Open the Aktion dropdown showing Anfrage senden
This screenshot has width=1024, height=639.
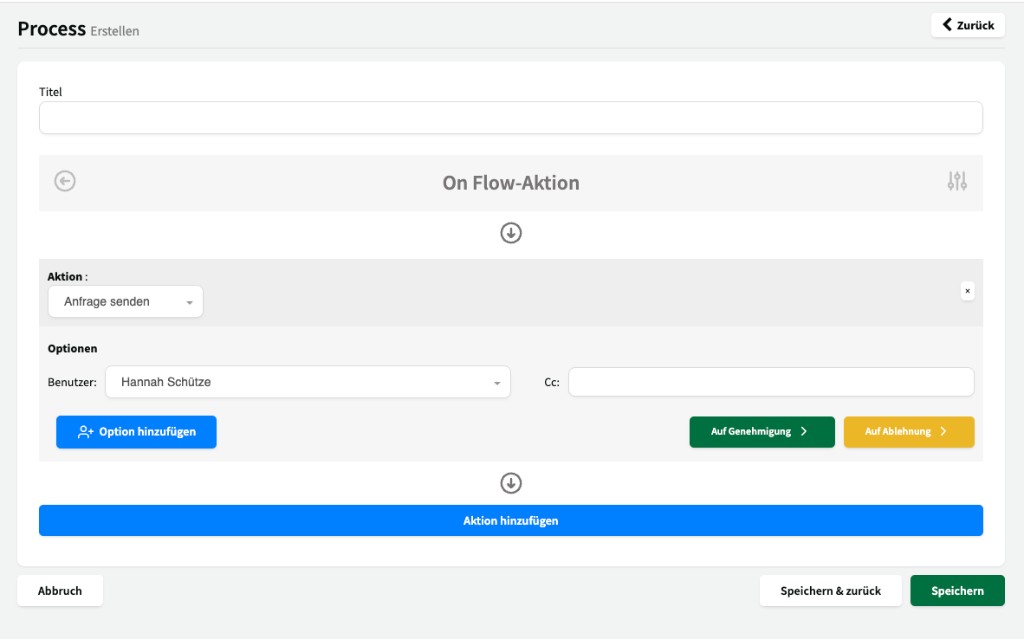click(x=125, y=302)
